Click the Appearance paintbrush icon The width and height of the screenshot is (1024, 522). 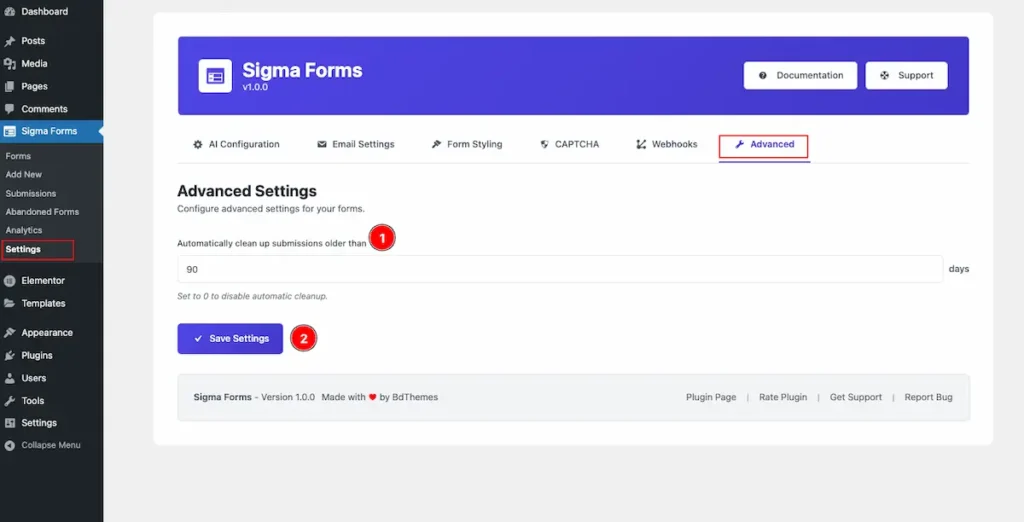coord(10,333)
